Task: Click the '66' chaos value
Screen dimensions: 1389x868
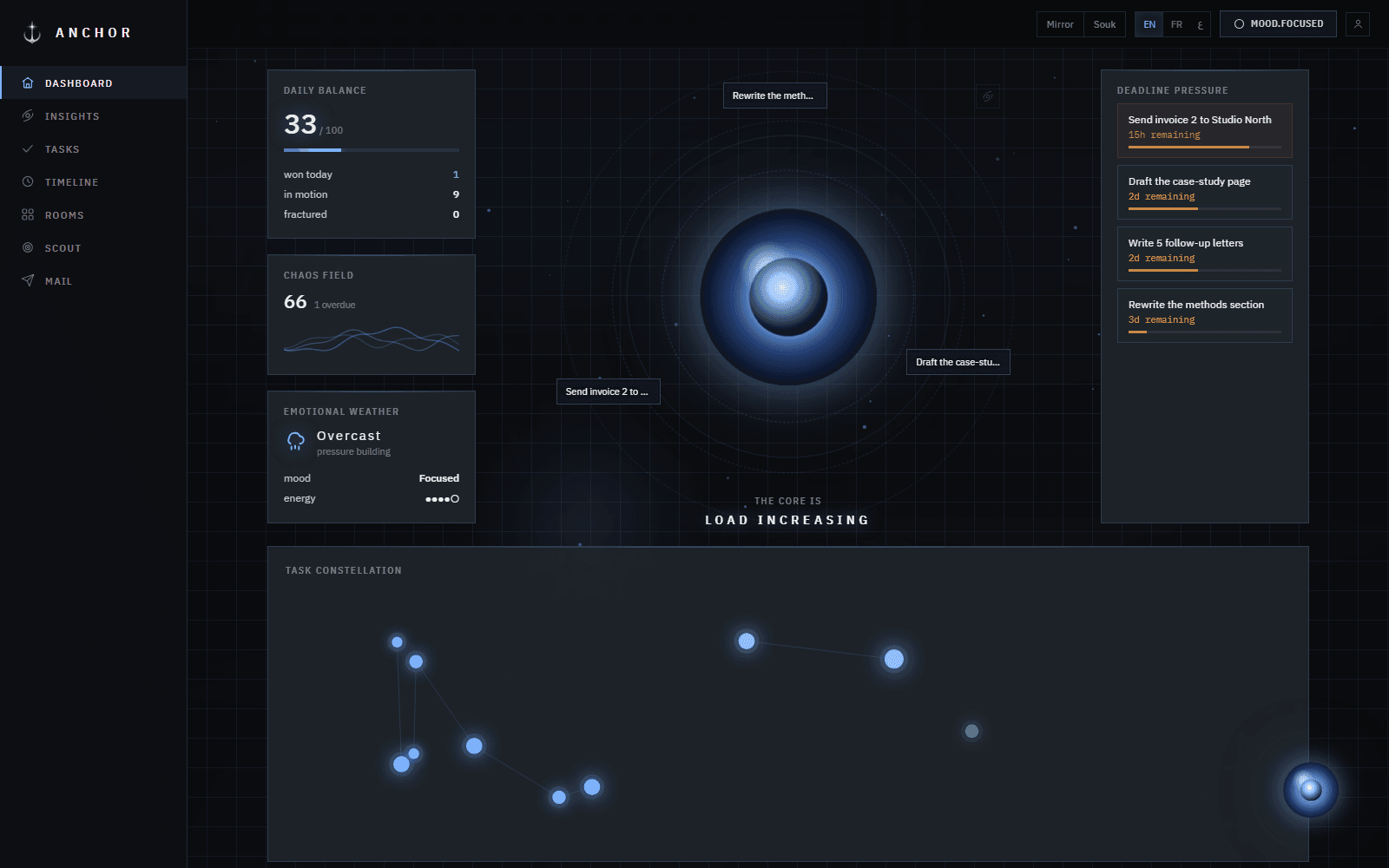Action: [x=295, y=302]
